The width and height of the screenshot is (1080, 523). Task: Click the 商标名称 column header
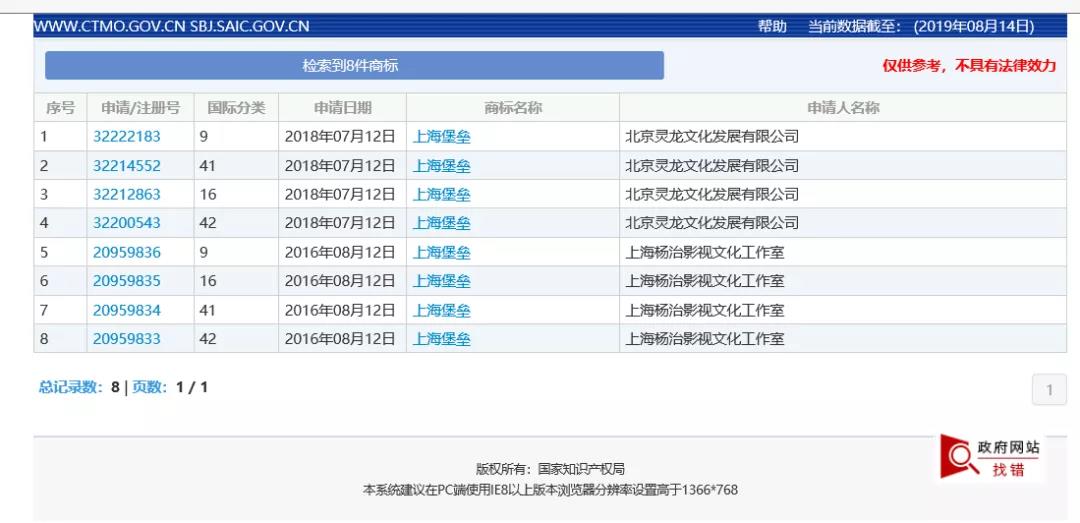pyautogui.click(x=512, y=107)
